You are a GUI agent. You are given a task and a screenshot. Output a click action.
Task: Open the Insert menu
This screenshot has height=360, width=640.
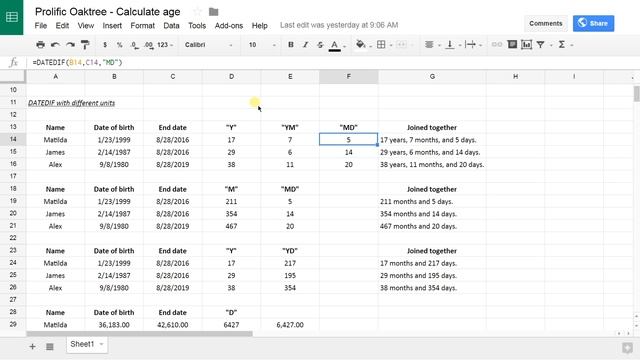coord(112,25)
